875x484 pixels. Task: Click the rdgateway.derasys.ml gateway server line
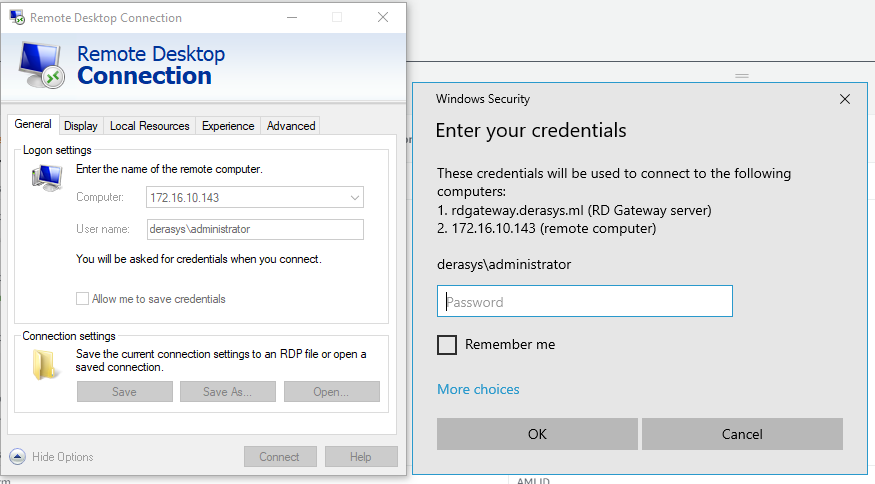574,210
